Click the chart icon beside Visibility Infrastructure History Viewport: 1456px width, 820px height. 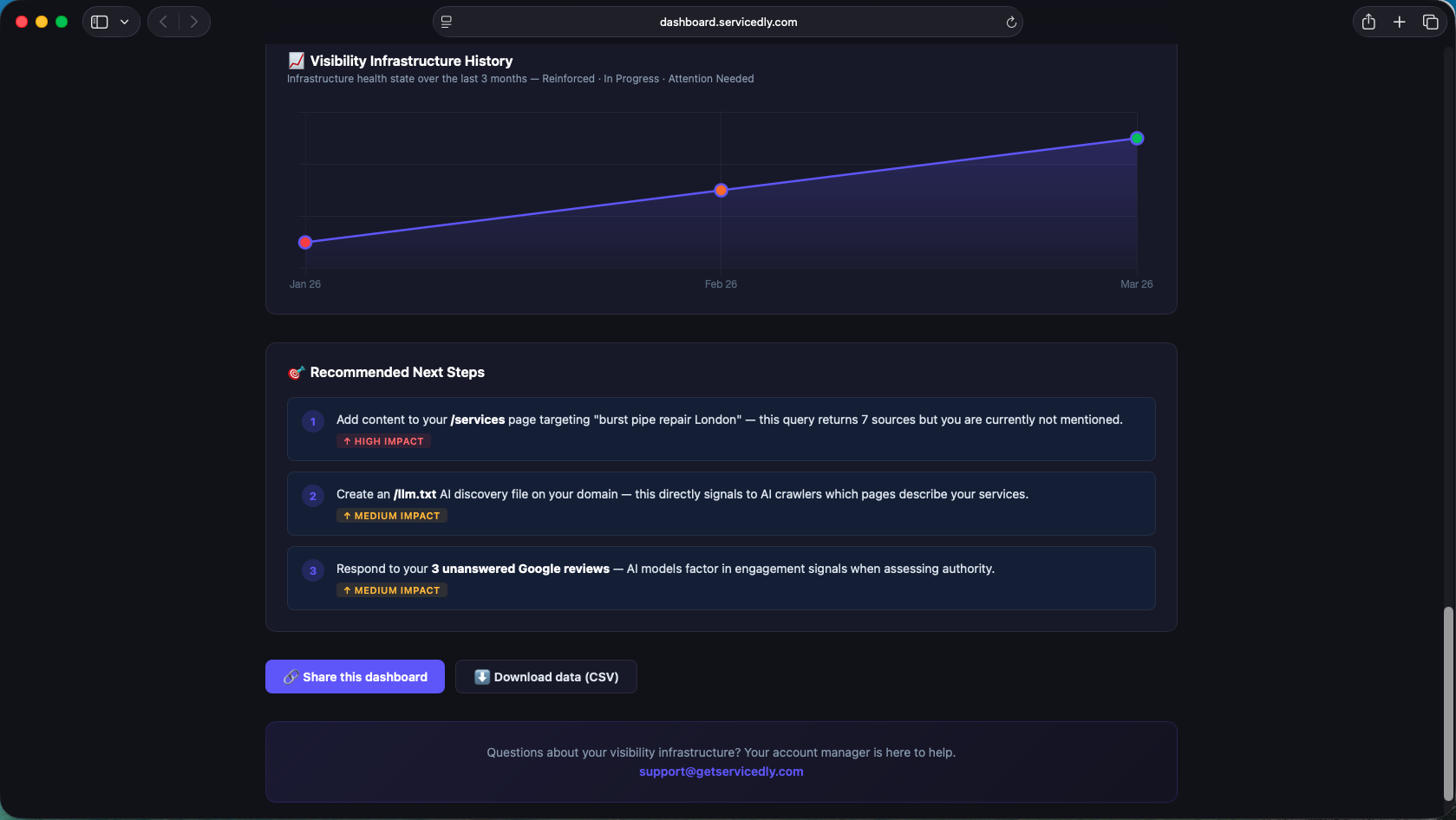click(297, 61)
